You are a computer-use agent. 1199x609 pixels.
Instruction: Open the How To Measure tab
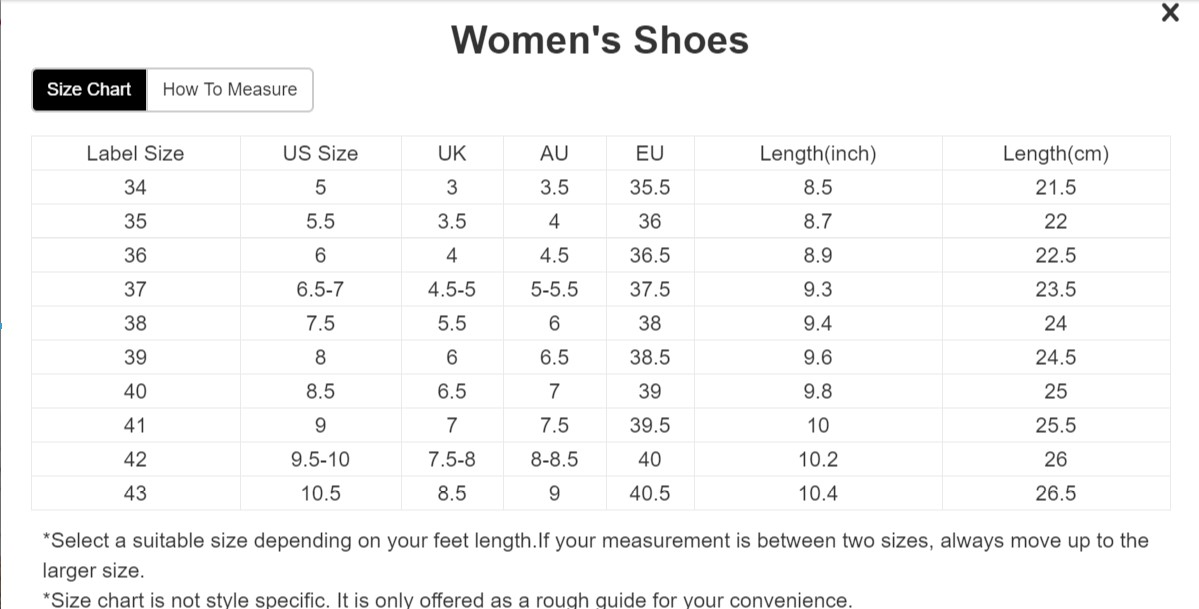[229, 90]
